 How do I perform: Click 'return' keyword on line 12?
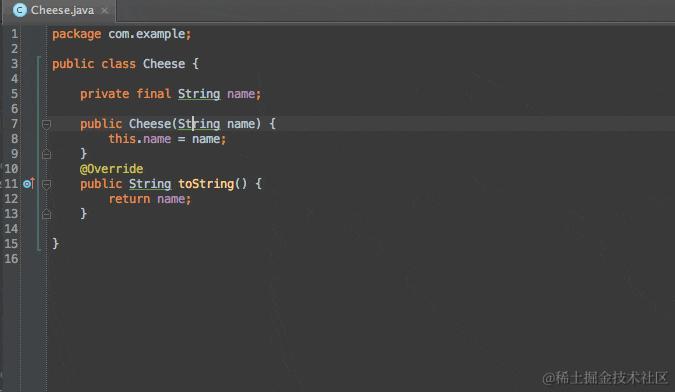(129, 199)
